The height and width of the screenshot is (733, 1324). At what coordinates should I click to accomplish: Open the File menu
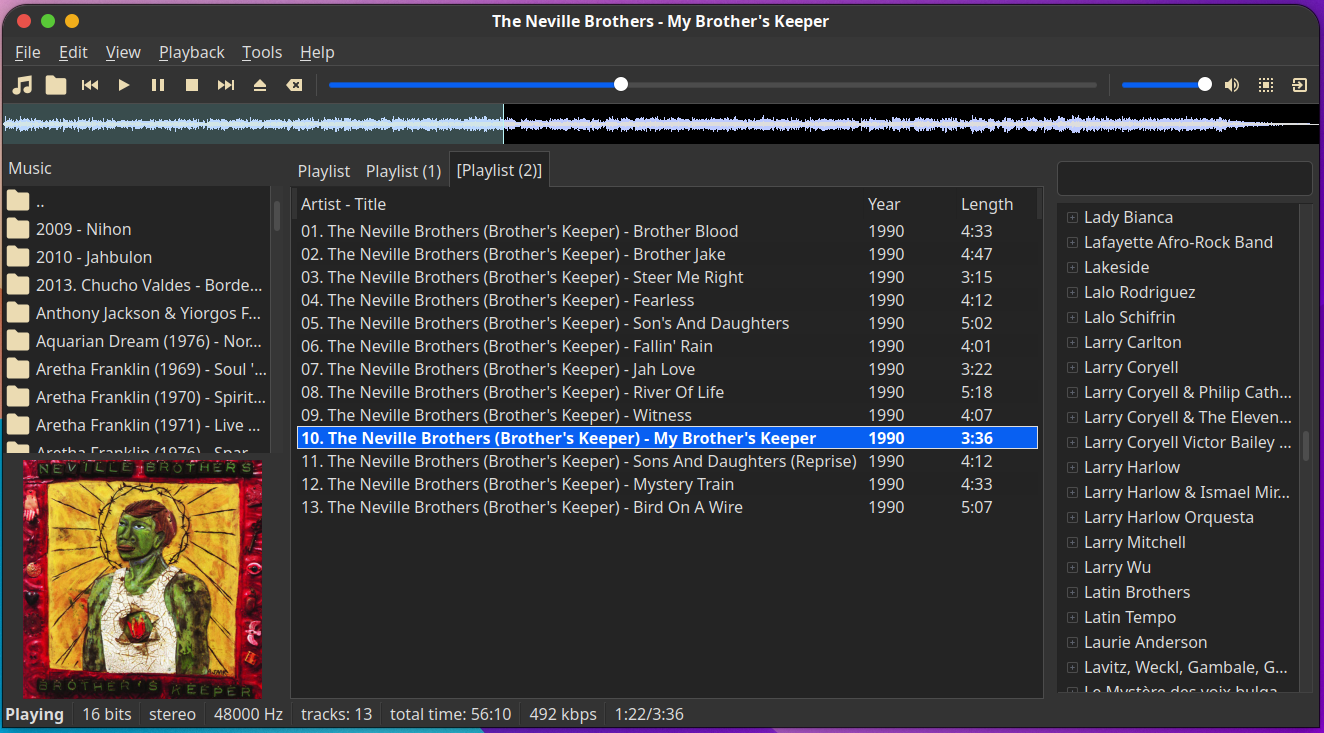pos(28,52)
